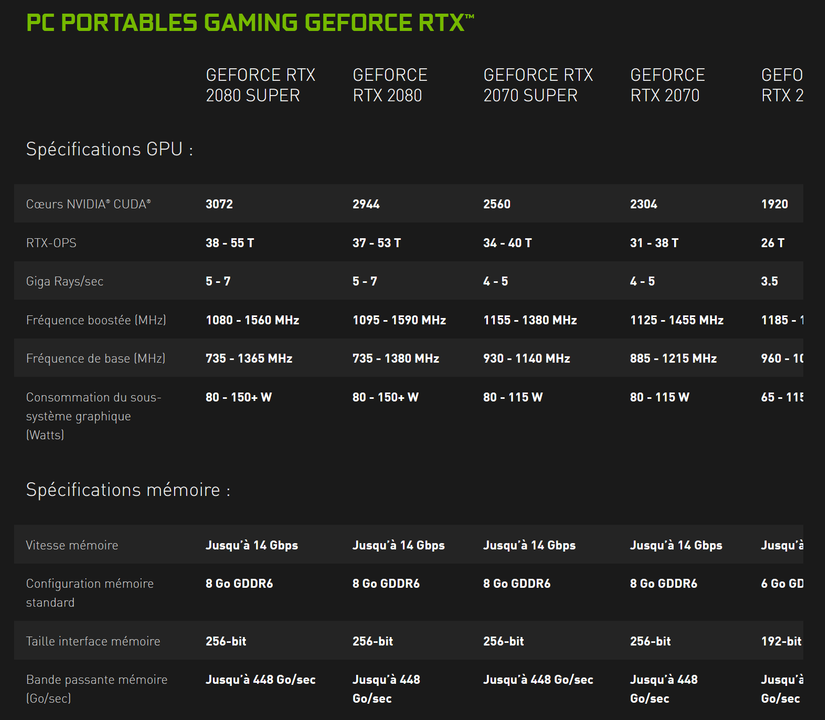Click the Fréquence boostée (MHz) label

96,320
